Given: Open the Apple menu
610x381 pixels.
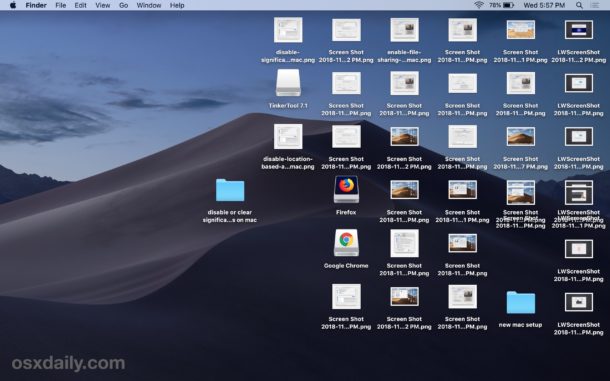Looking at the screenshot, I should [12, 5].
